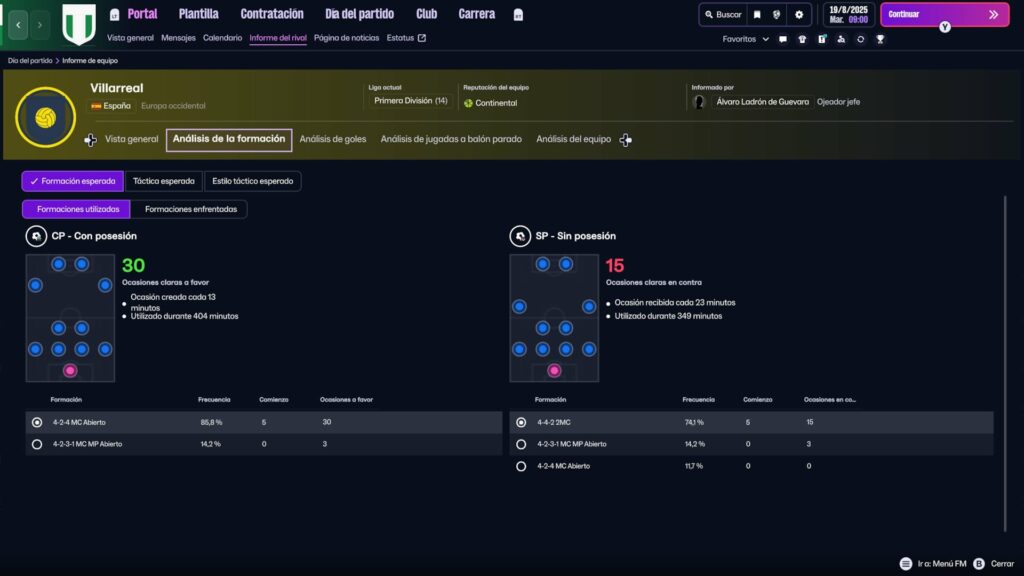Expand tabs with plus icon after Análisis del equipo
Viewport: 1024px width, 576px height.
[626, 140]
